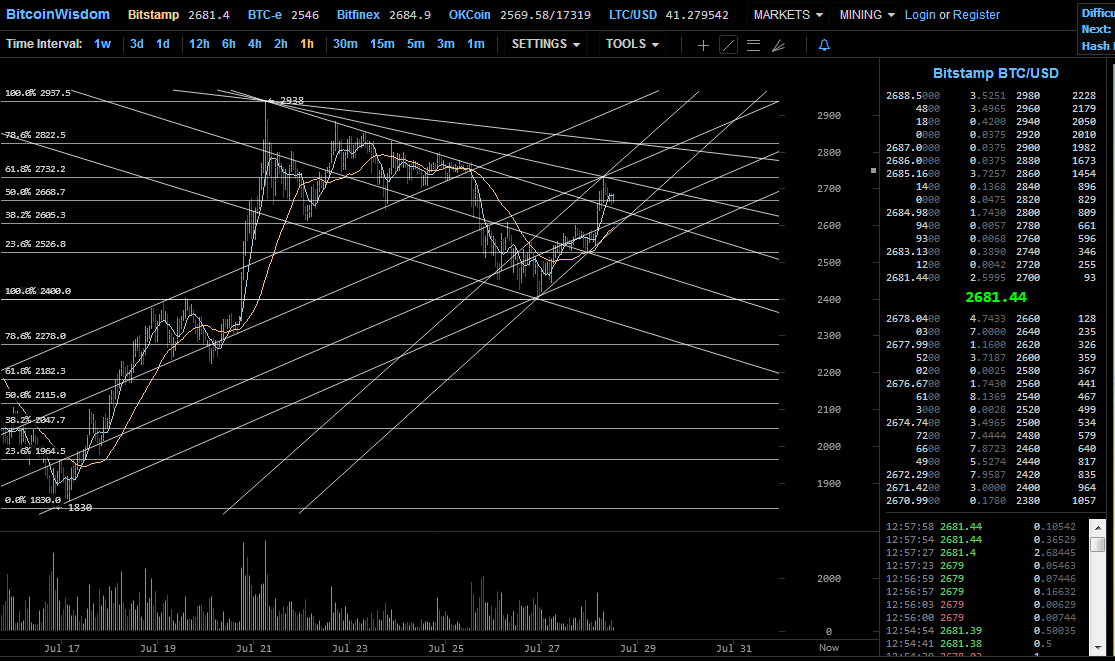The width and height of the screenshot is (1115, 661).
Task: Click the Jul 21 date on time axis
Action: point(254,648)
